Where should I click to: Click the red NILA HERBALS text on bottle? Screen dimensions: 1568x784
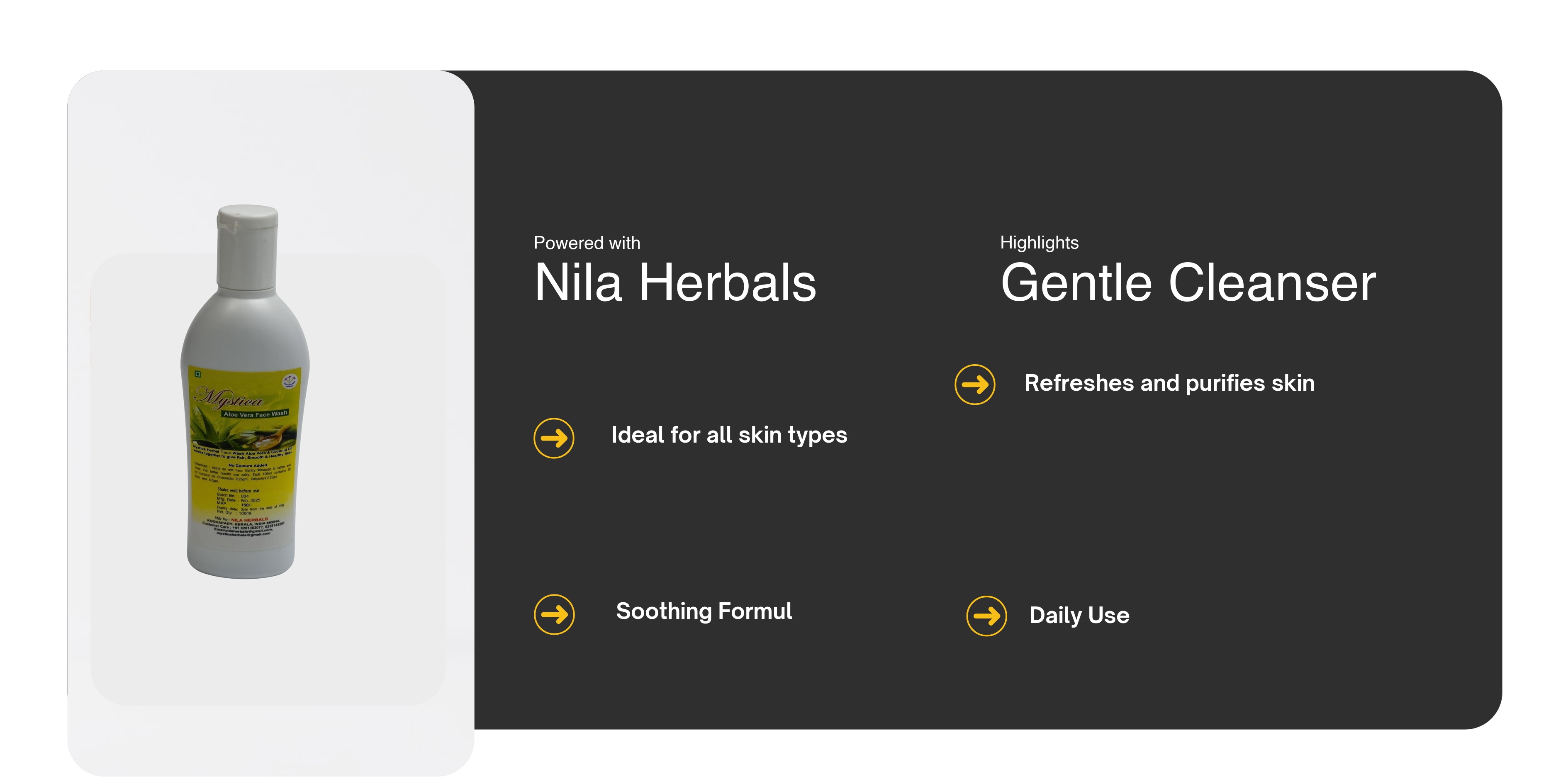pos(250,519)
